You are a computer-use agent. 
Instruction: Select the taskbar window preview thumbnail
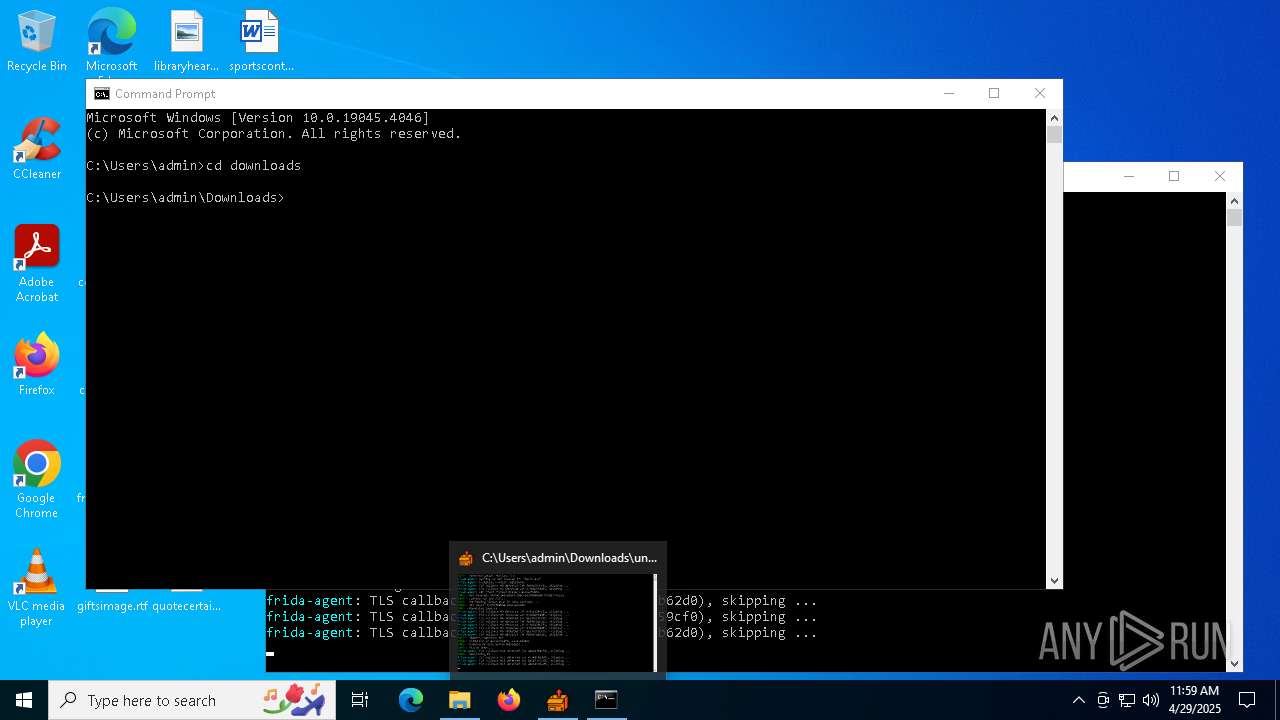557,622
